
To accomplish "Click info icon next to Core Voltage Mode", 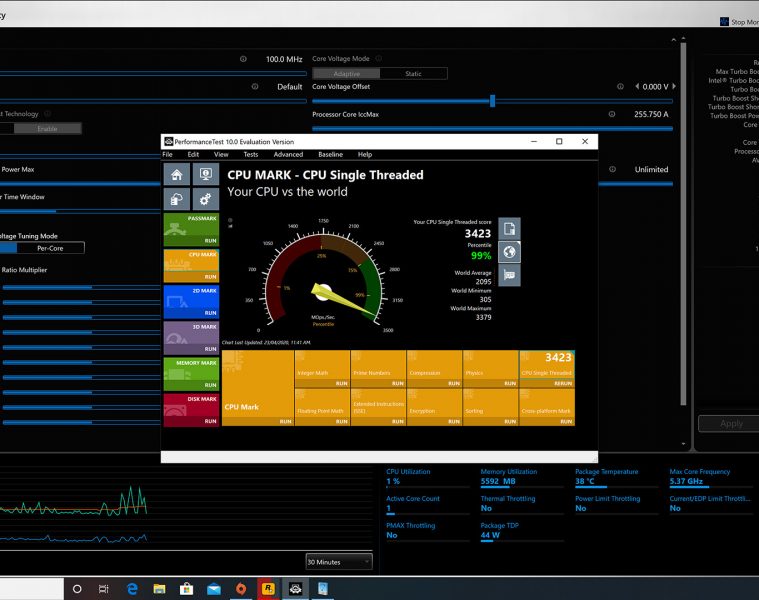I will point(379,59).
